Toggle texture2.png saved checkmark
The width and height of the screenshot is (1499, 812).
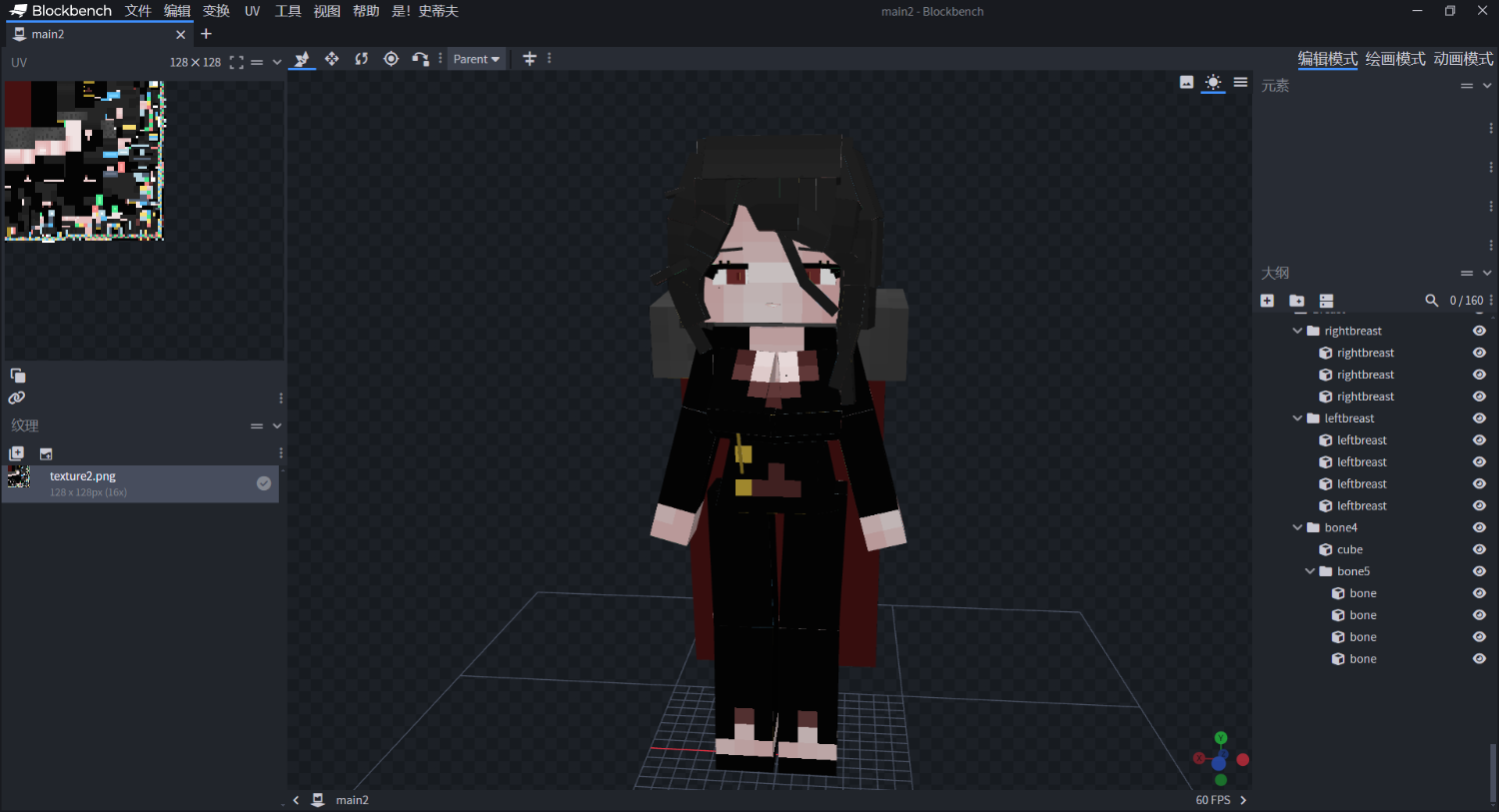coord(264,483)
